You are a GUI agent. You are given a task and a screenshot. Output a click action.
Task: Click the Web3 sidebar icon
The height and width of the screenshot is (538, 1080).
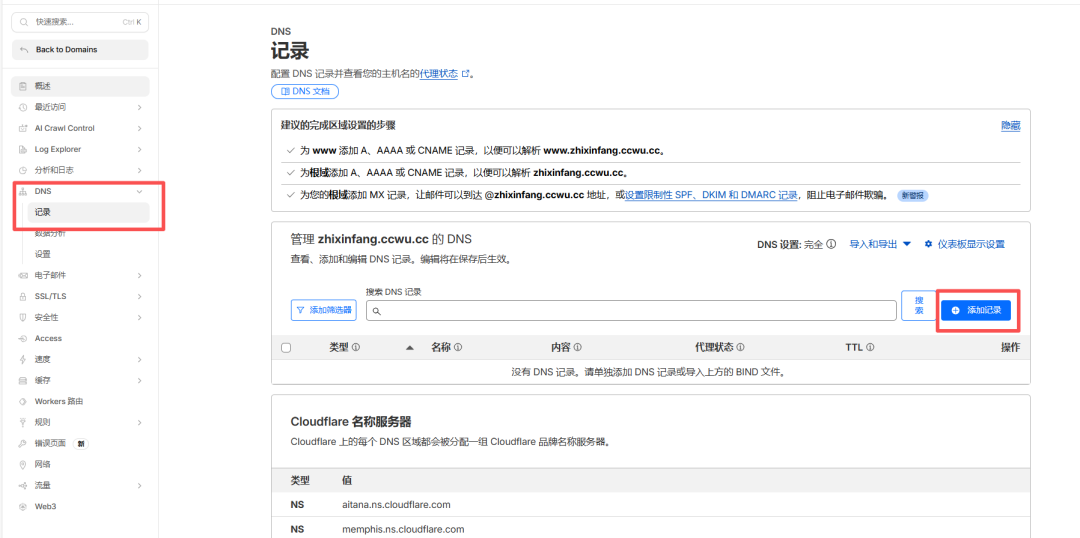(x=23, y=506)
